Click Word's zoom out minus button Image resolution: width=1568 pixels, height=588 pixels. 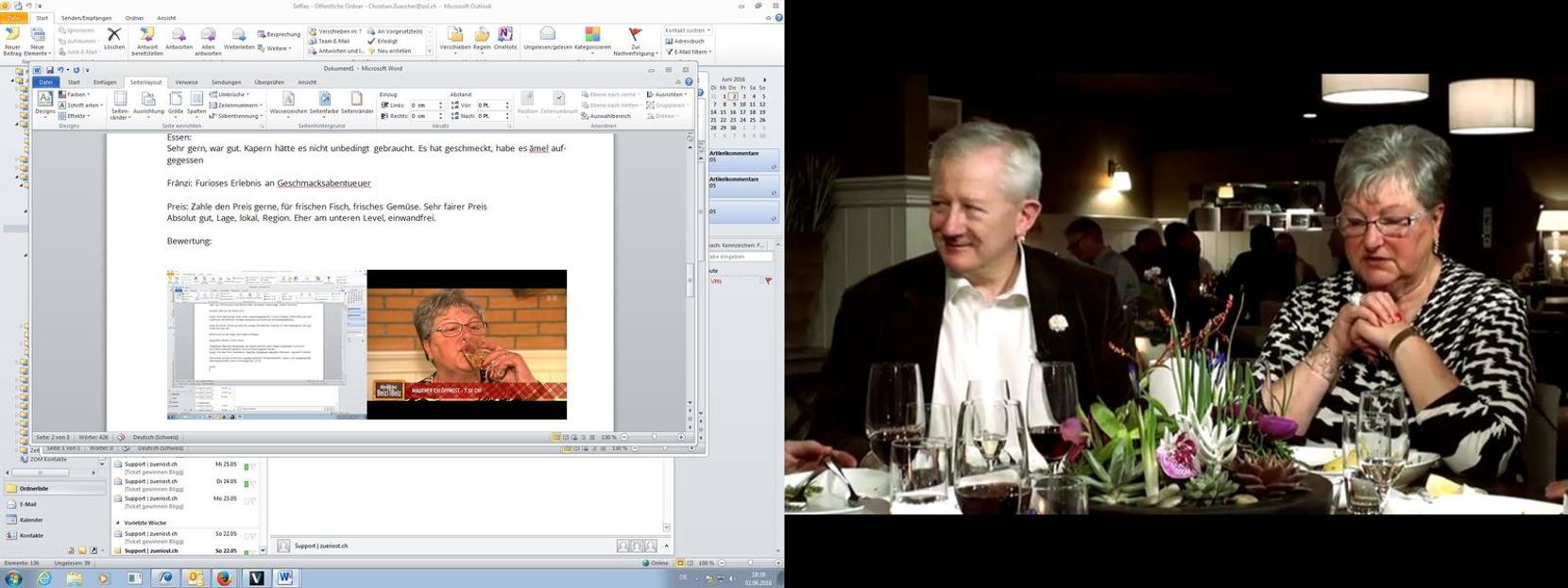[x=624, y=437]
